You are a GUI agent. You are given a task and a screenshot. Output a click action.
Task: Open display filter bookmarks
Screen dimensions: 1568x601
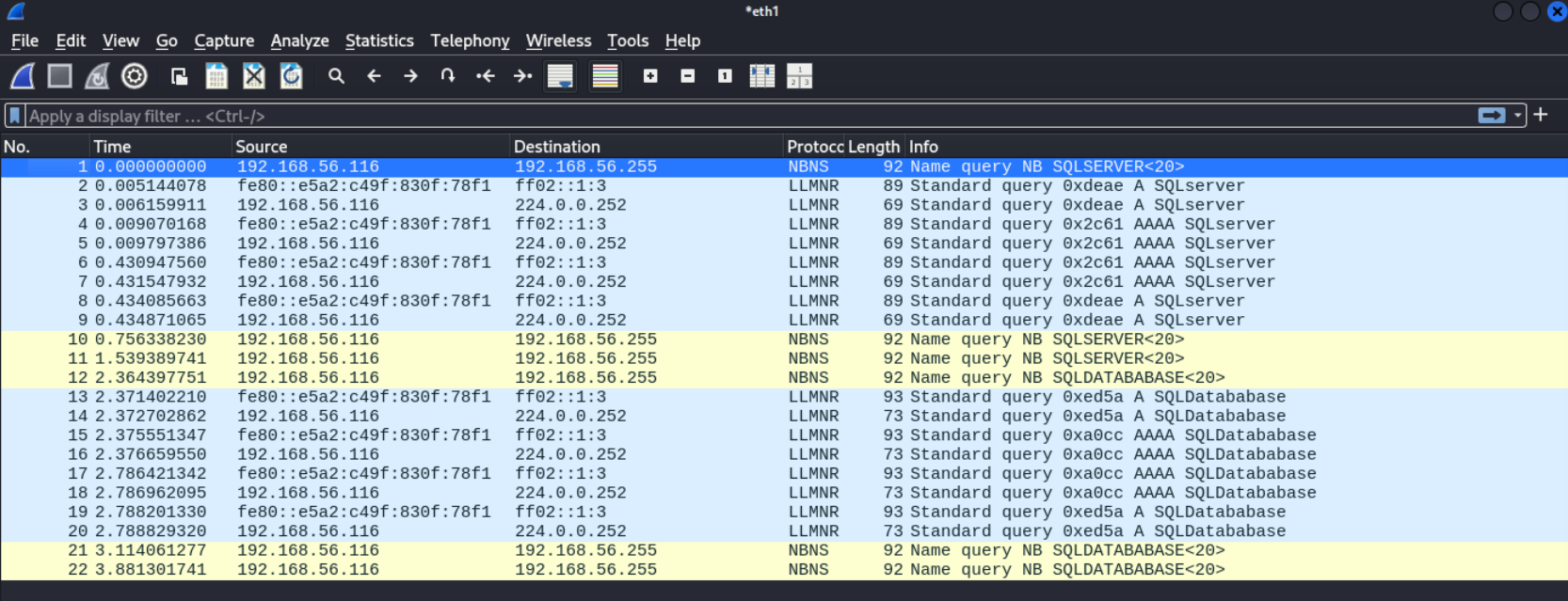pos(15,116)
